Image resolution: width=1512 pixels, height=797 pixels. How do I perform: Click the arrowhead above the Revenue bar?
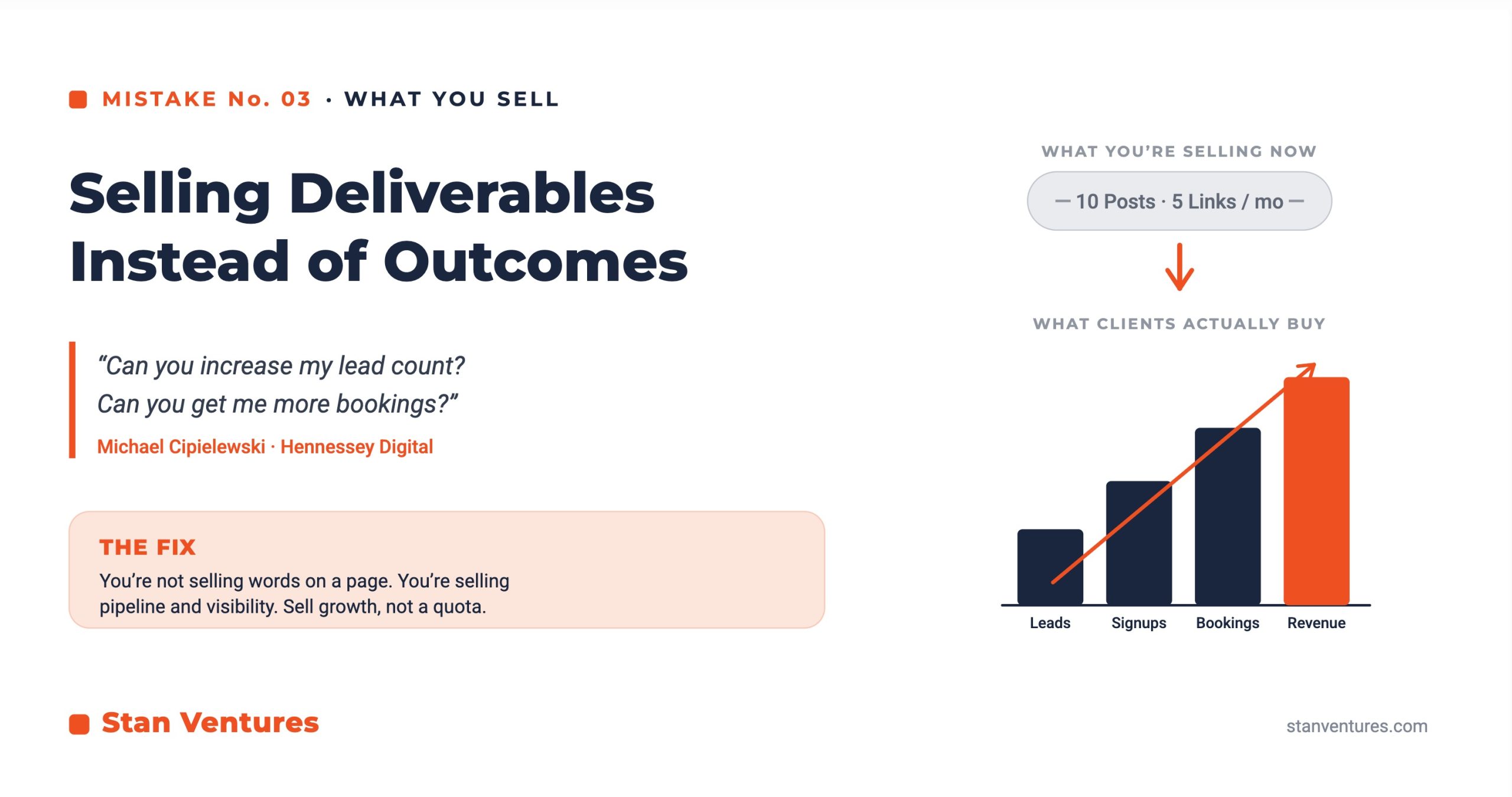1308,370
